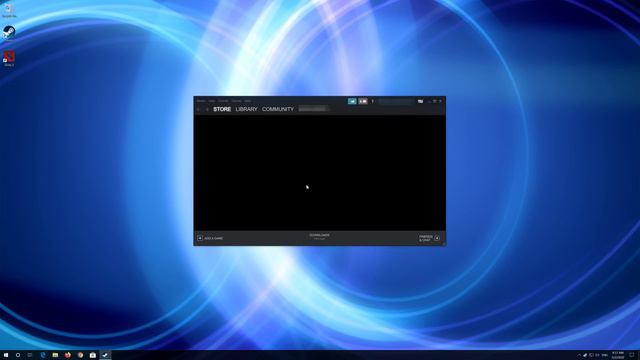Click the notification alert exclamation icon
Viewport: 640px width, 360px height.
click(x=373, y=101)
